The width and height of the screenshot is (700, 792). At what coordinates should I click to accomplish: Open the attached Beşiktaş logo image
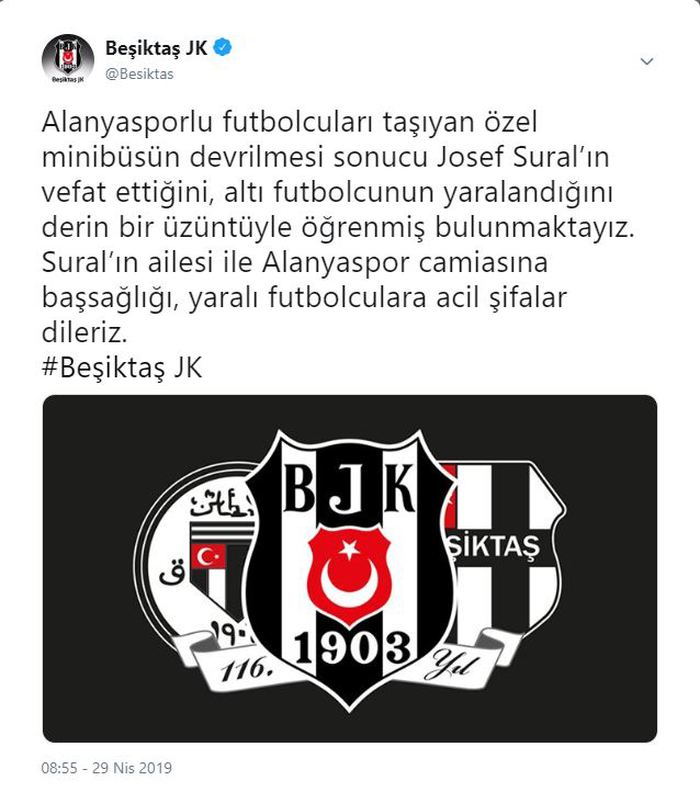(x=349, y=568)
